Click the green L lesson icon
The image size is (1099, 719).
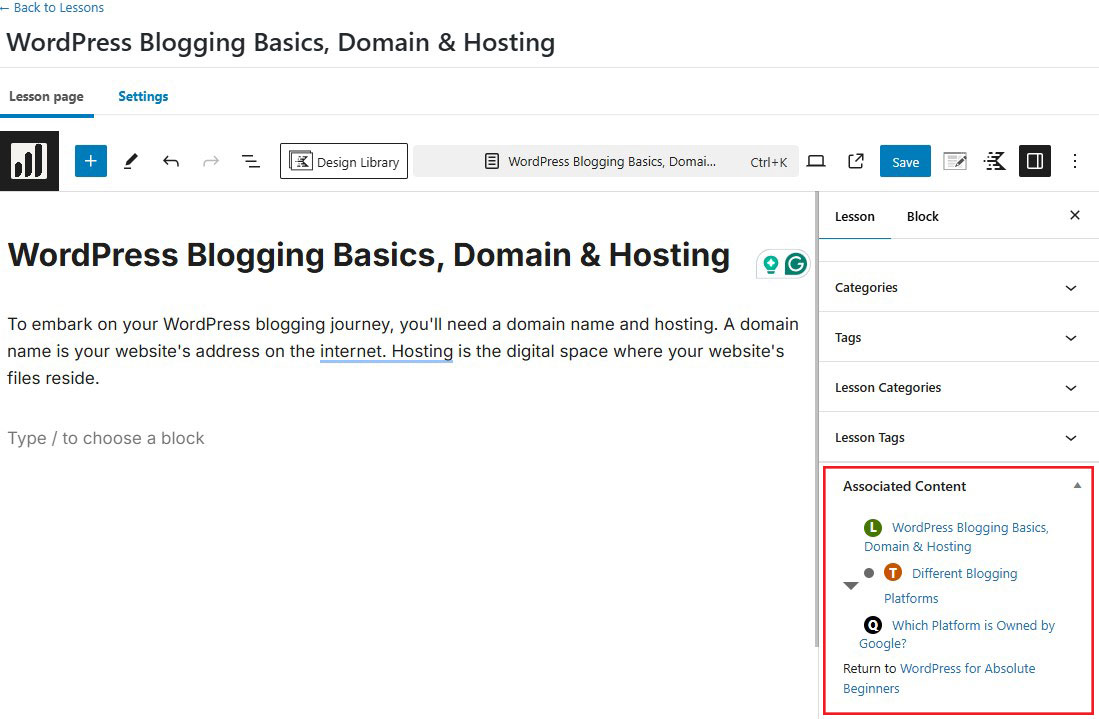point(873,528)
